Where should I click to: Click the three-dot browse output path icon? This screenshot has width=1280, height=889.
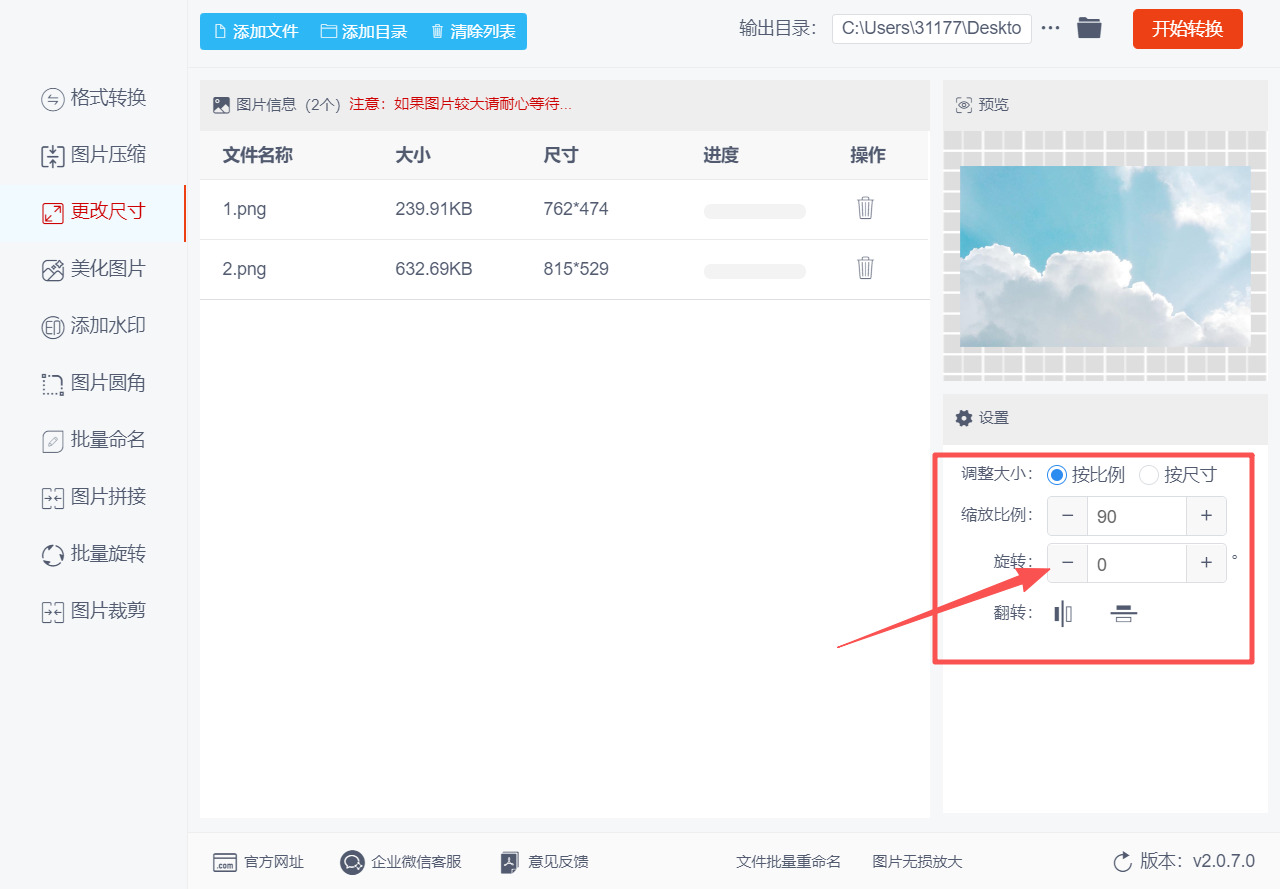(1050, 28)
